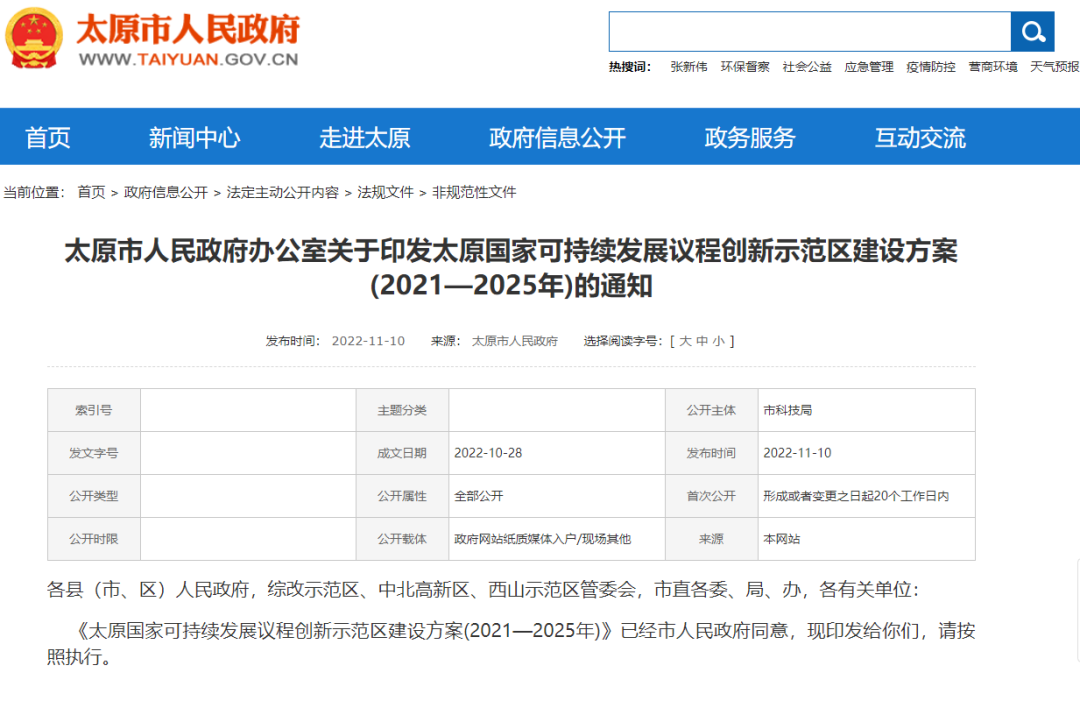Click hot search term 疫情防控
Image resolution: width=1080 pixels, height=708 pixels.
tap(931, 67)
